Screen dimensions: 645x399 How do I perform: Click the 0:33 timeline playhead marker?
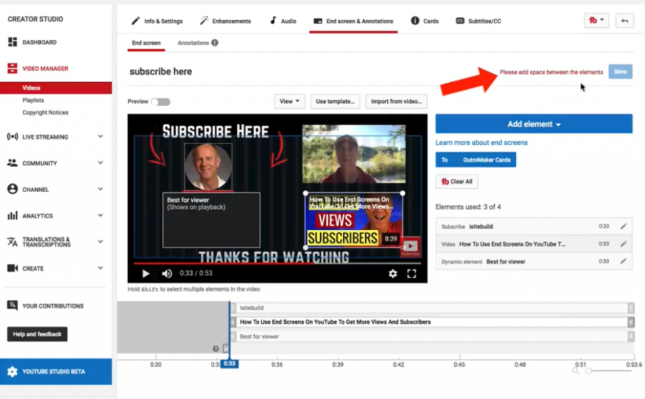pyautogui.click(x=229, y=364)
